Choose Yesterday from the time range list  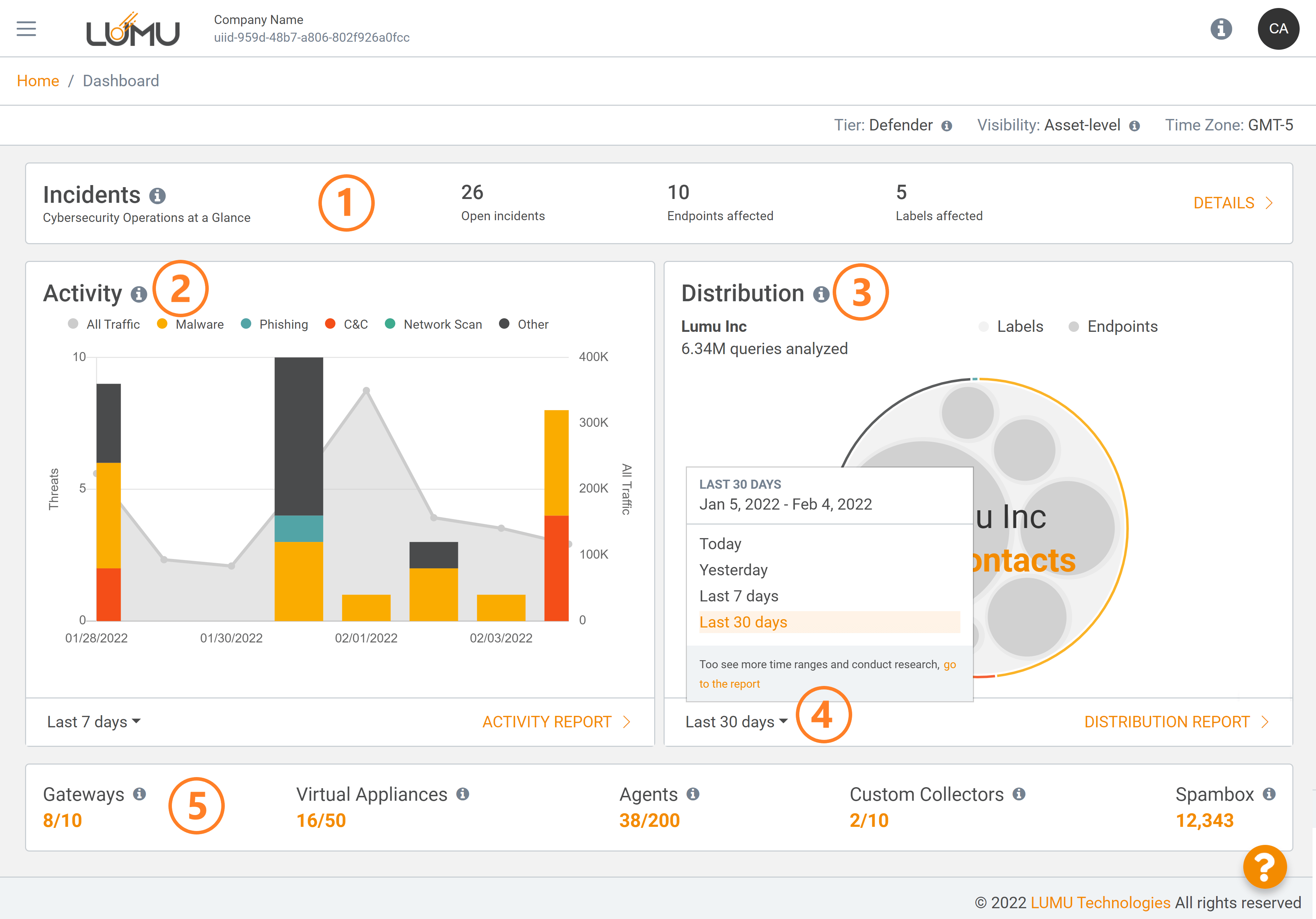pos(733,570)
